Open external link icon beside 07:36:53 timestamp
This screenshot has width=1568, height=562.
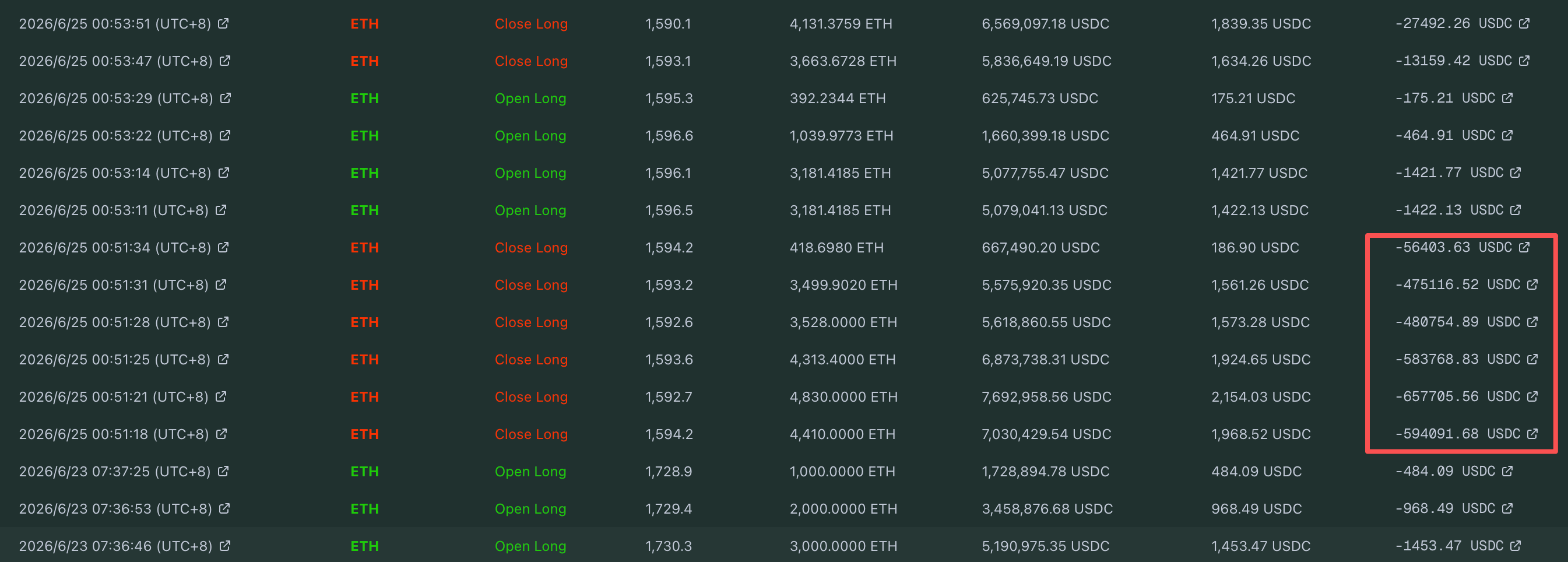pos(224,508)
